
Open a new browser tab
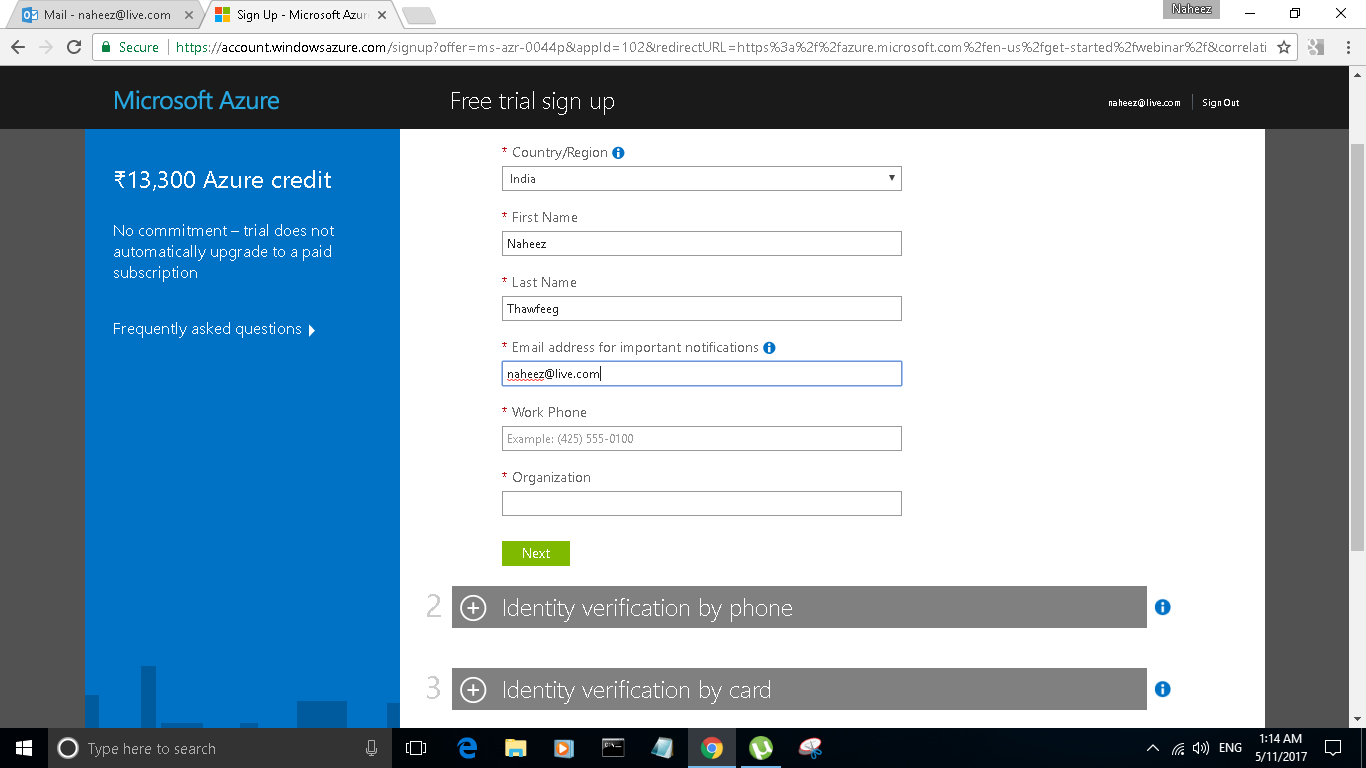coord(418,15)
